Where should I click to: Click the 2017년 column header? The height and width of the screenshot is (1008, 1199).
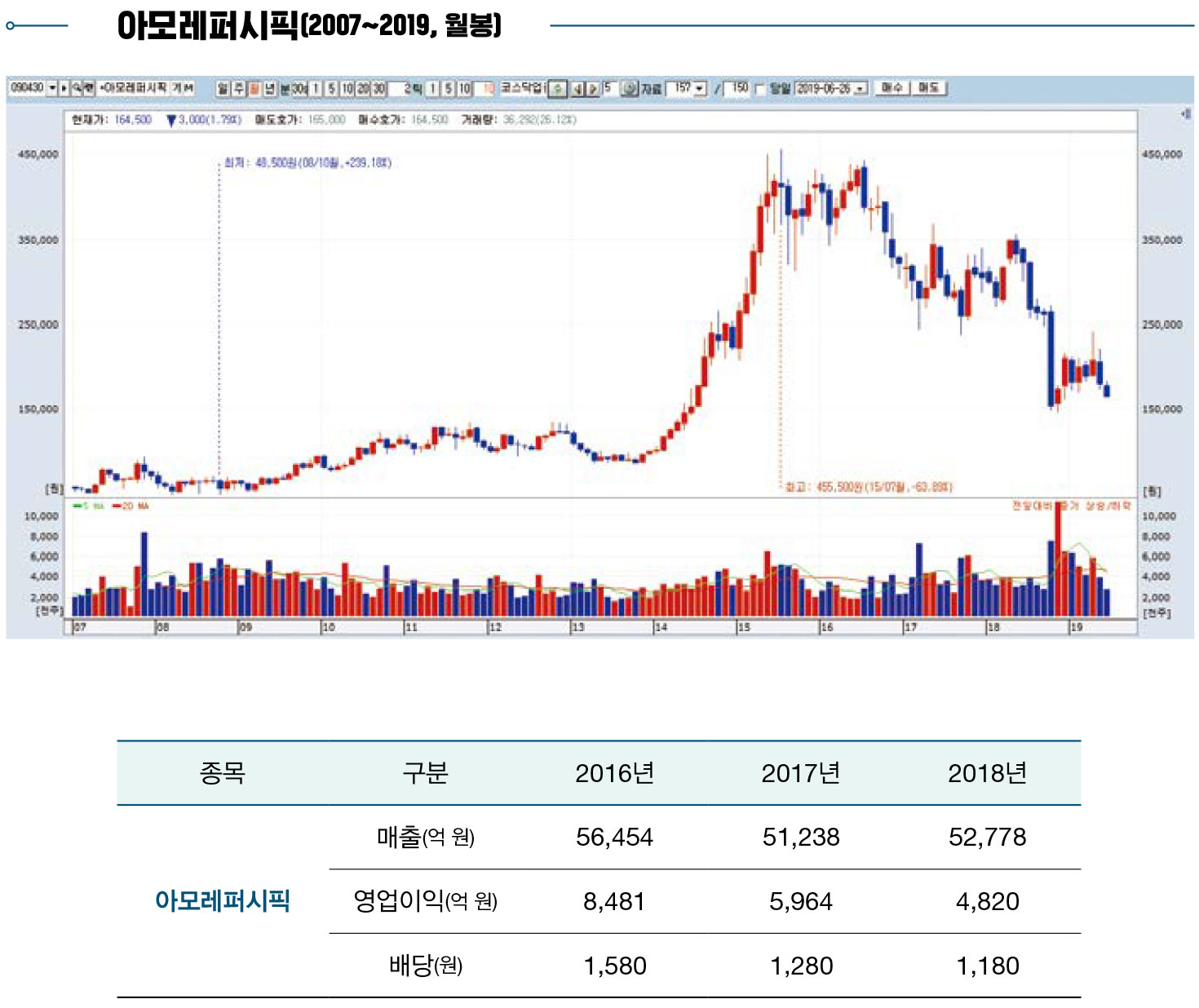click(x=801, y=773)
